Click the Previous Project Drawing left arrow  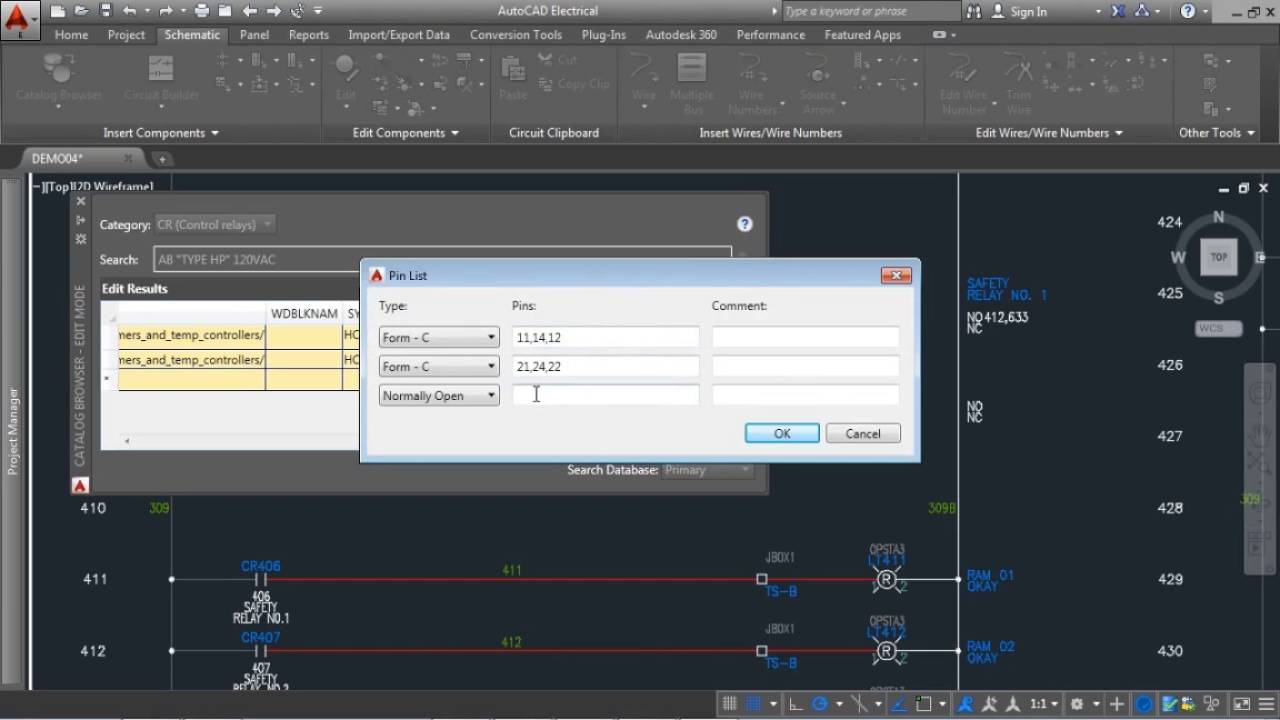pyautogui.click(x=249, y=11)
